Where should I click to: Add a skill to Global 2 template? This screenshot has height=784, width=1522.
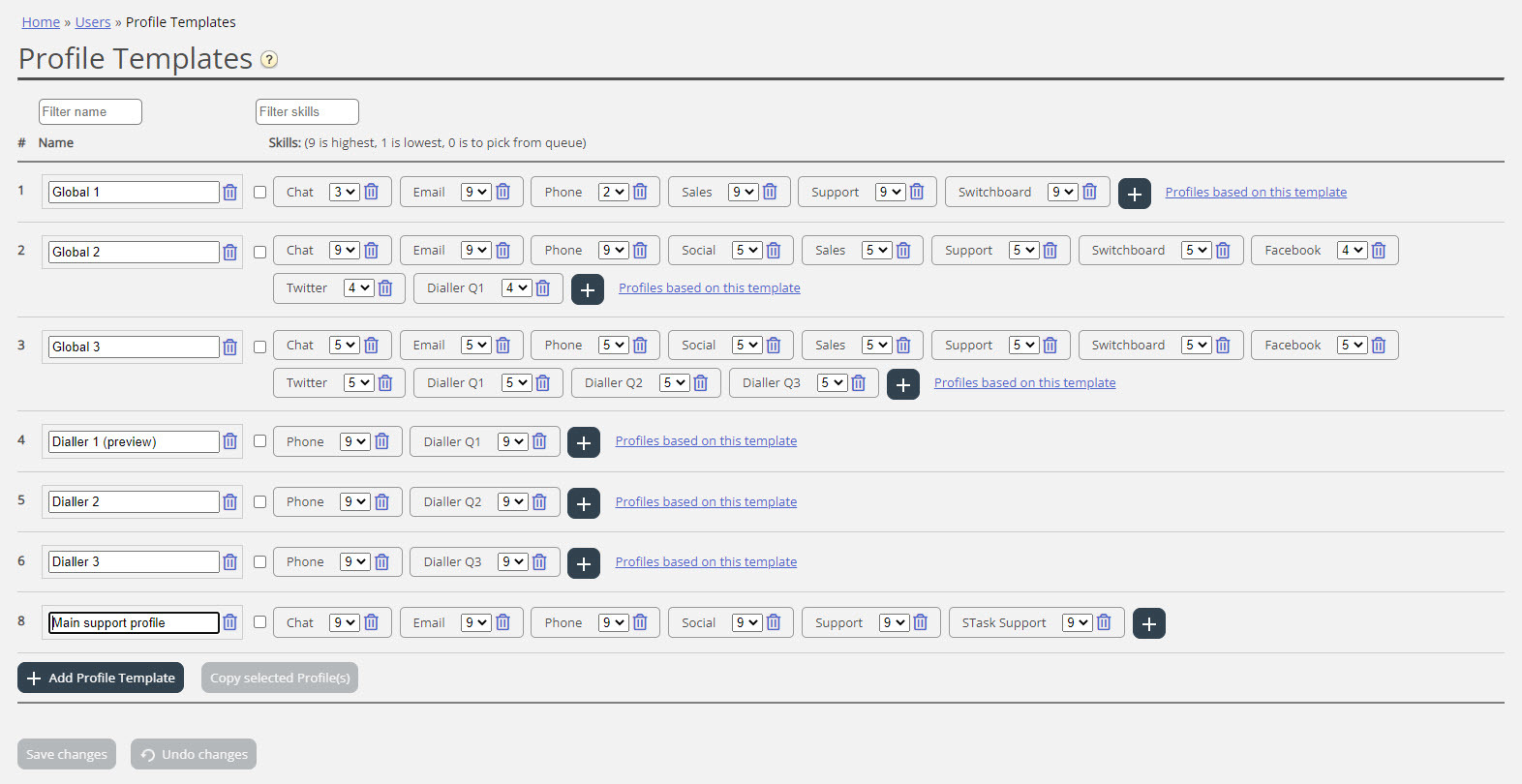click(587, 289)
